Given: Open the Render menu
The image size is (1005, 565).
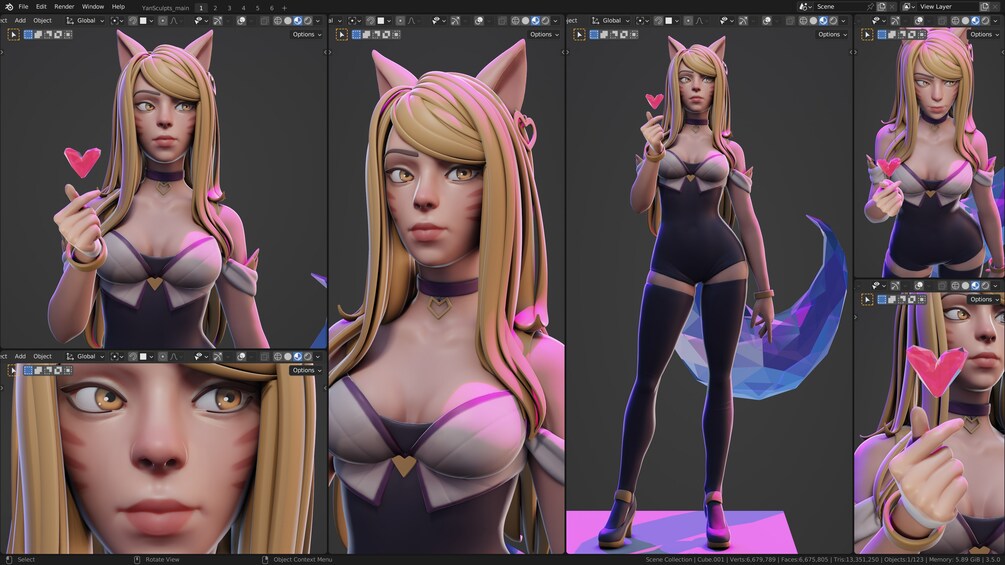Looking at the screenshot, I should point(64,6).
